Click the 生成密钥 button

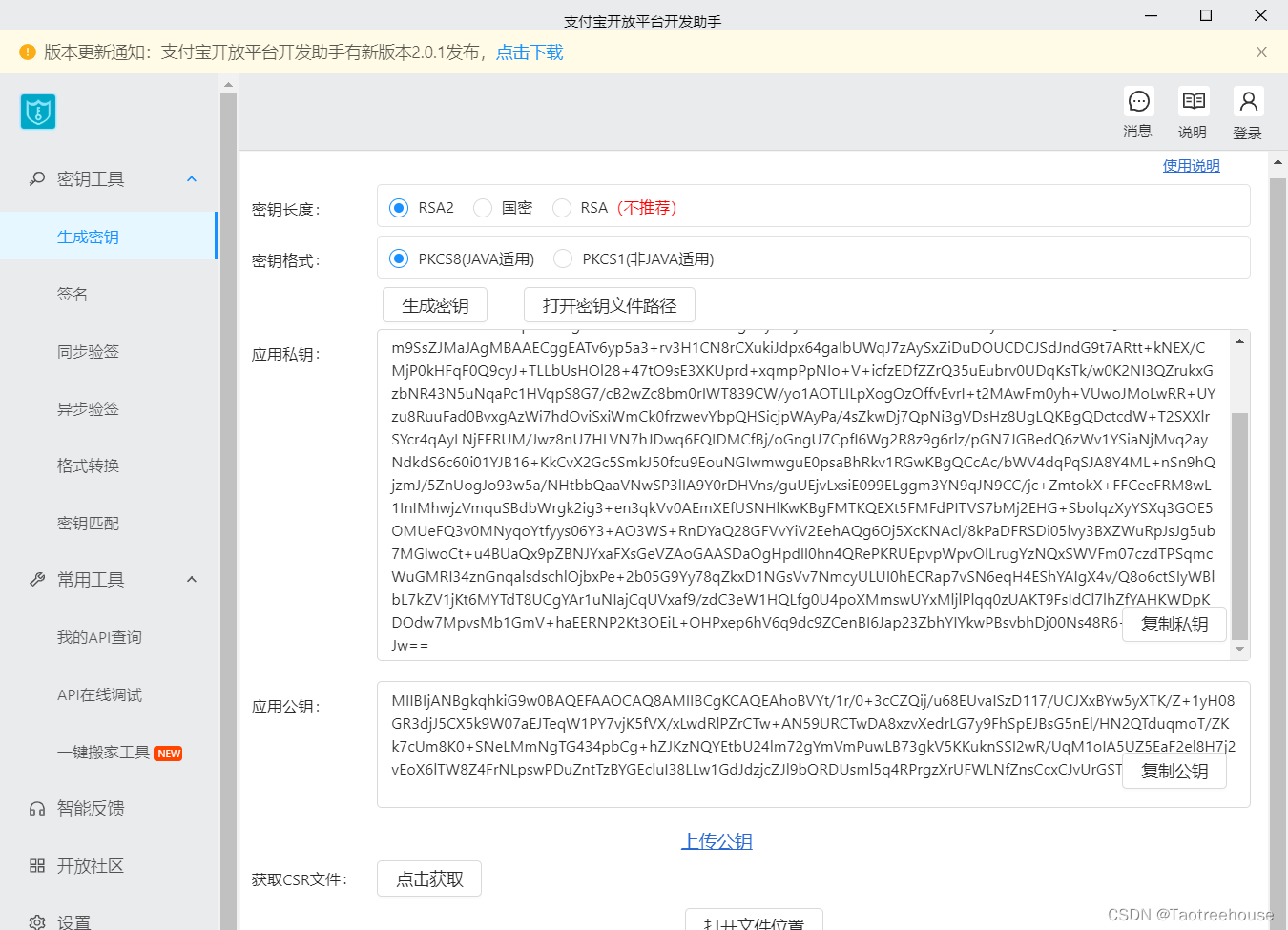tap(435, 305)
